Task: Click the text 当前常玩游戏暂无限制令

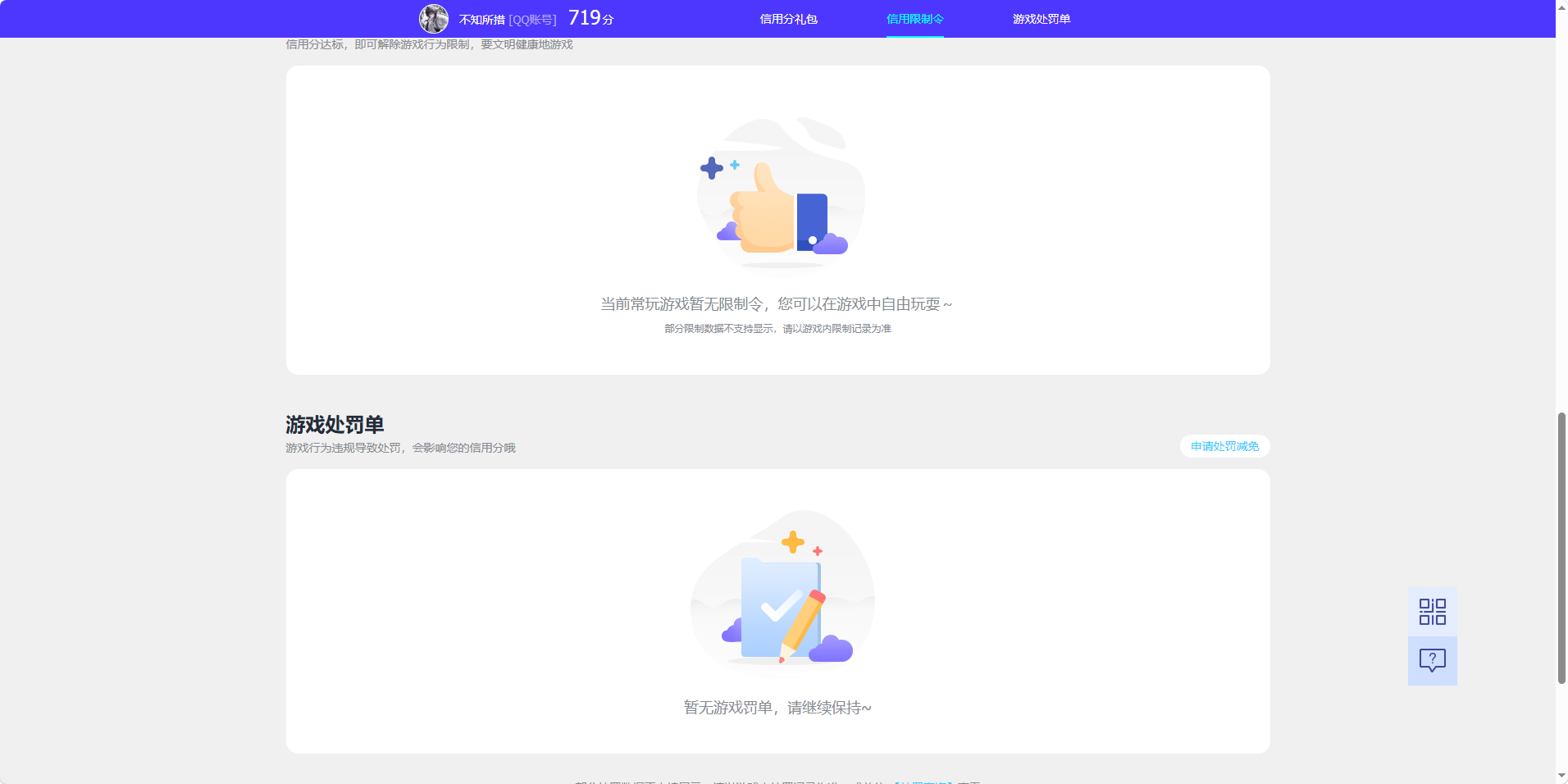Action: (x=681, y=304)
